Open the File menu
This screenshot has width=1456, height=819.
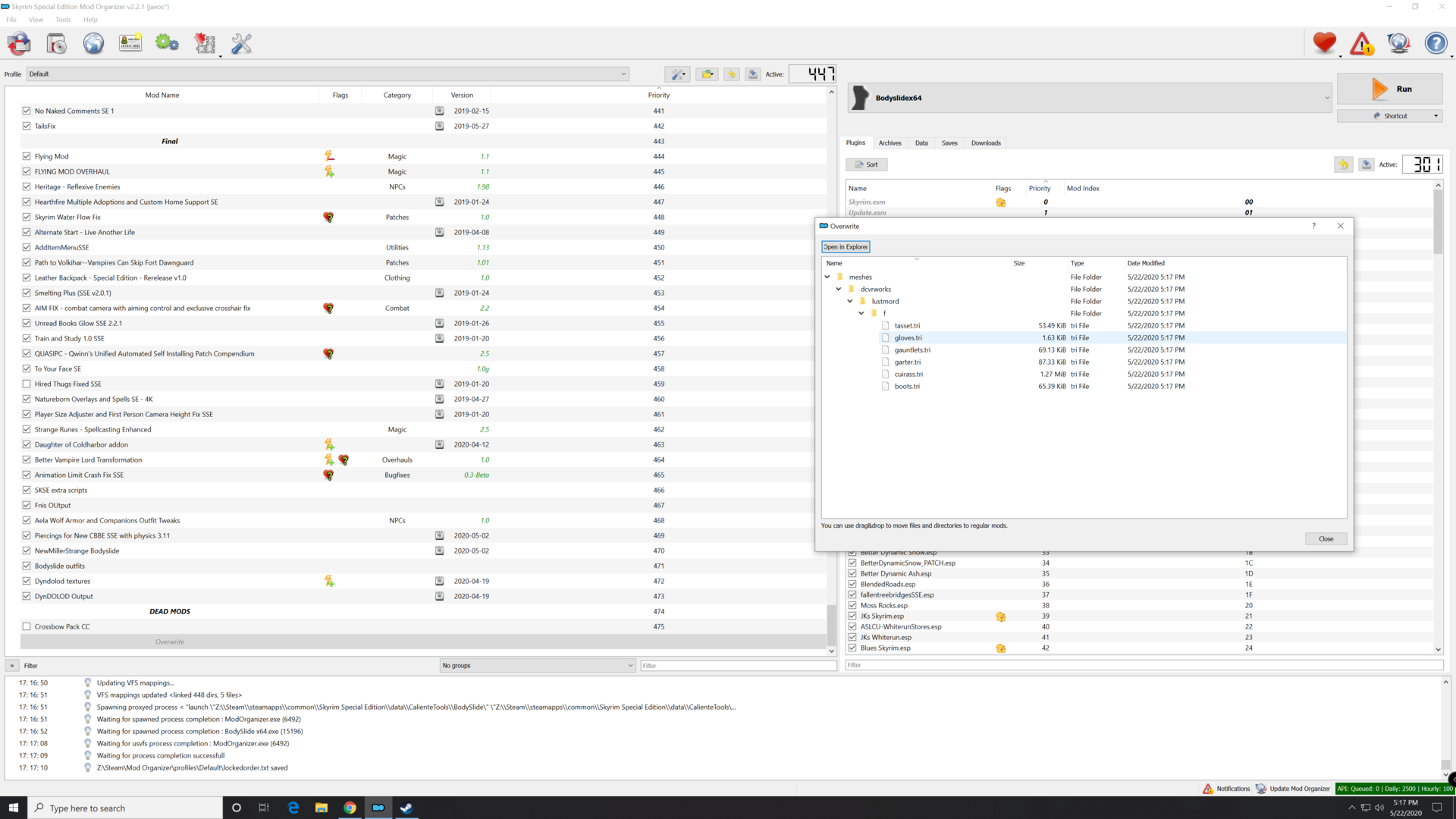point(11,20)
